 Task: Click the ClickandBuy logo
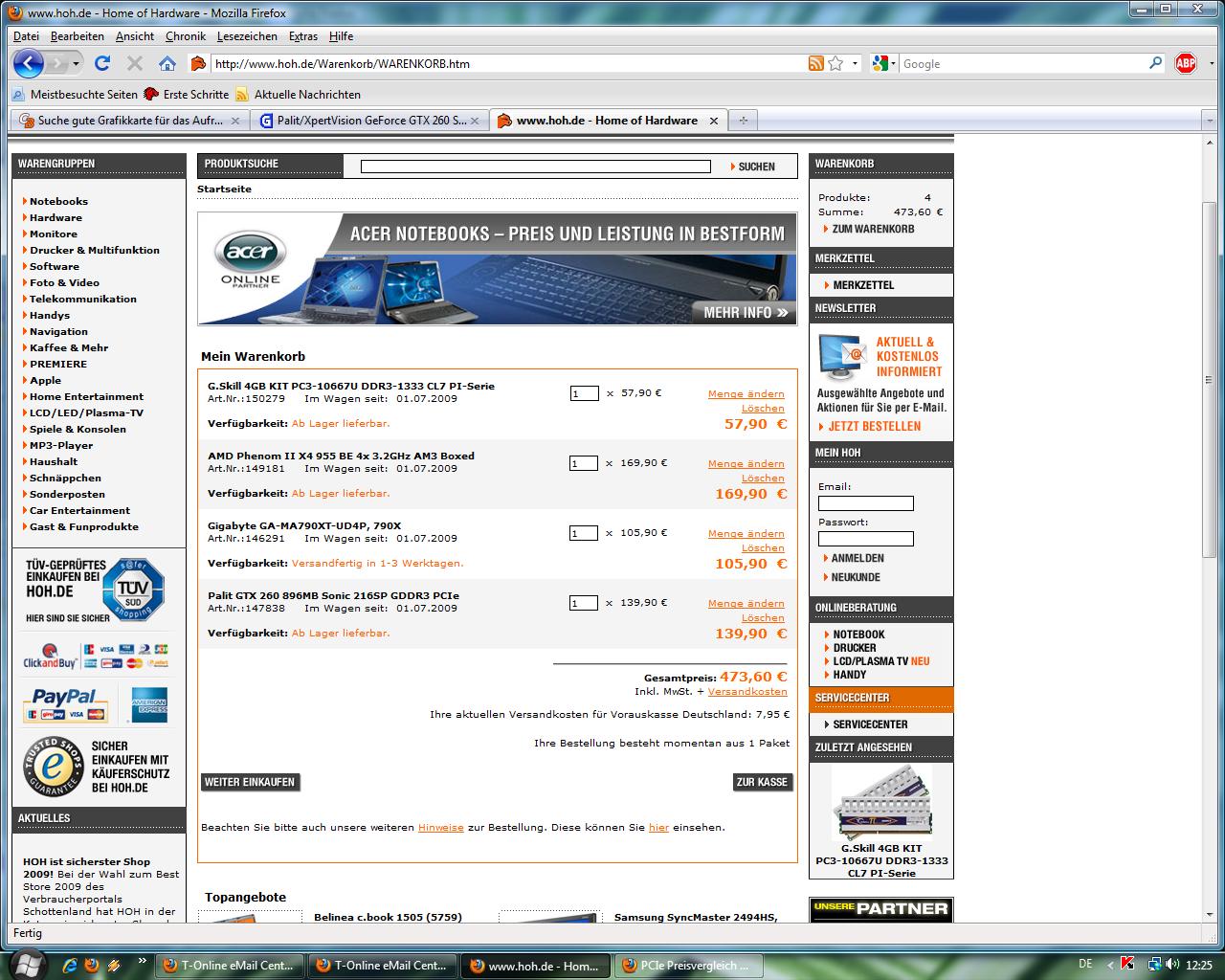(51, 656)
